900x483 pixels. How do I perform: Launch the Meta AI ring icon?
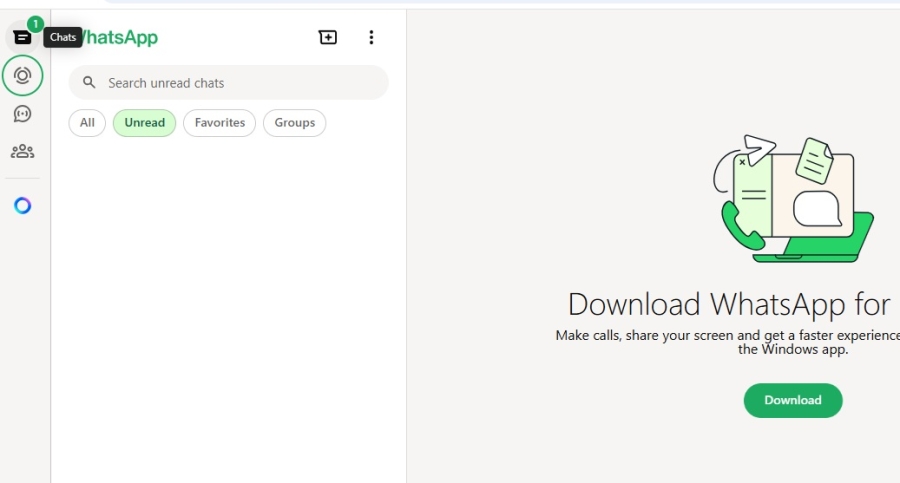coord(22,206)
